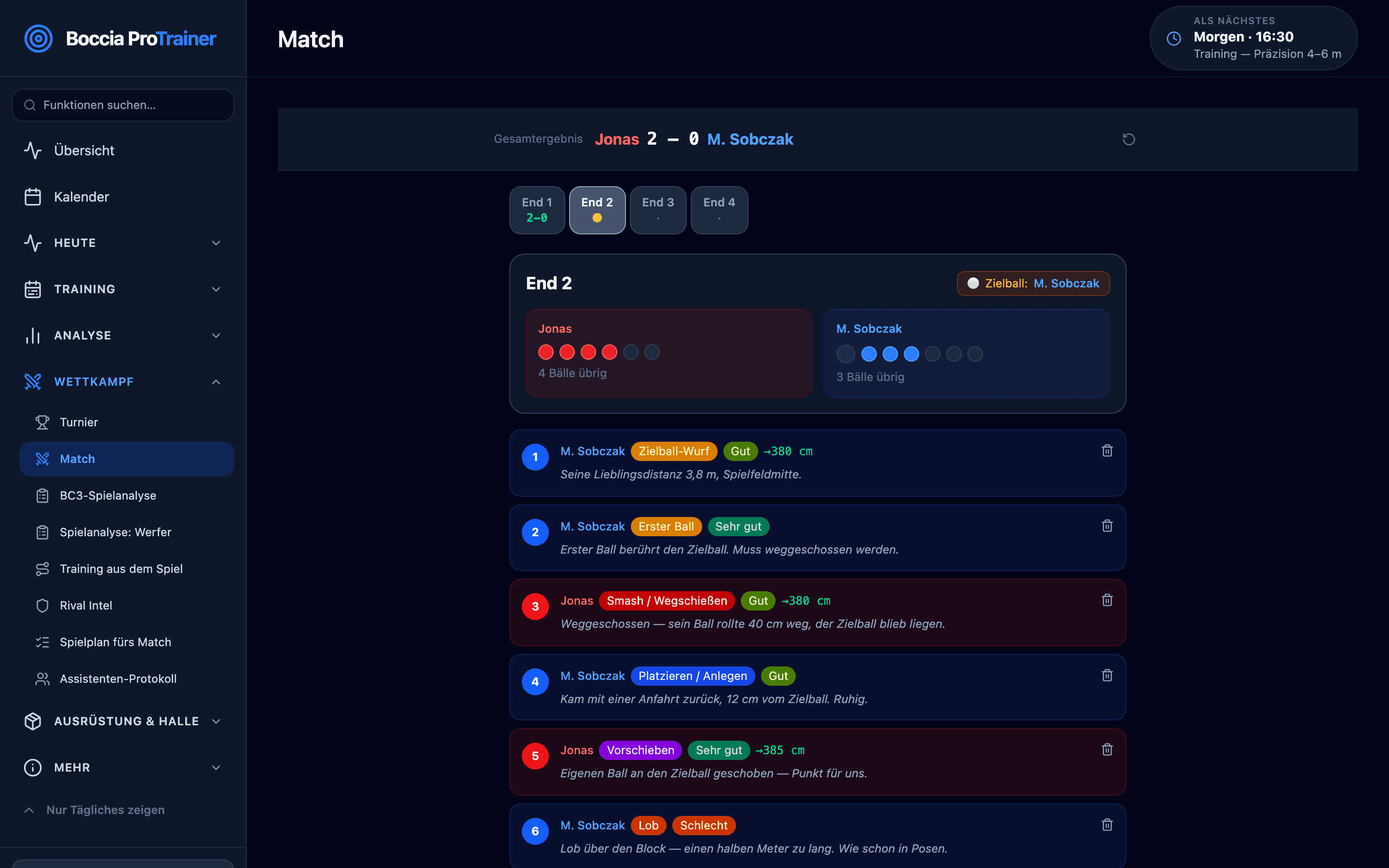The width and height of the screenshot is (1389, 868).
Task: Expand the ANALYSE section
Action: tap(123, 335)
